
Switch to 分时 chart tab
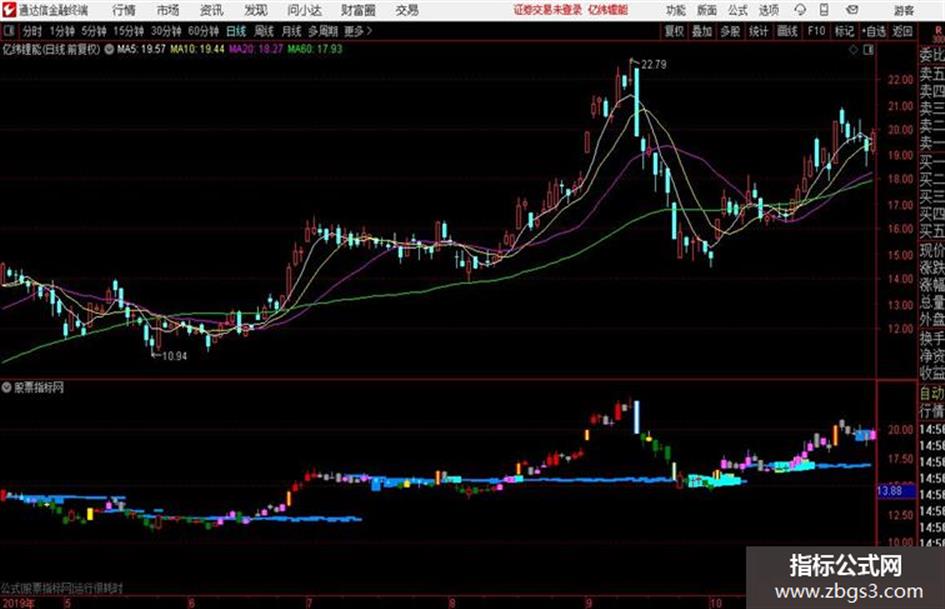point(33,31)
